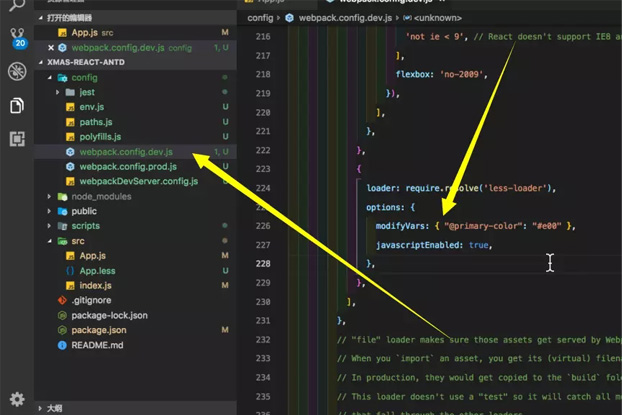
Task: Click line number 228 in gutter
Action: pyautogui.click(x=262, y=263)
